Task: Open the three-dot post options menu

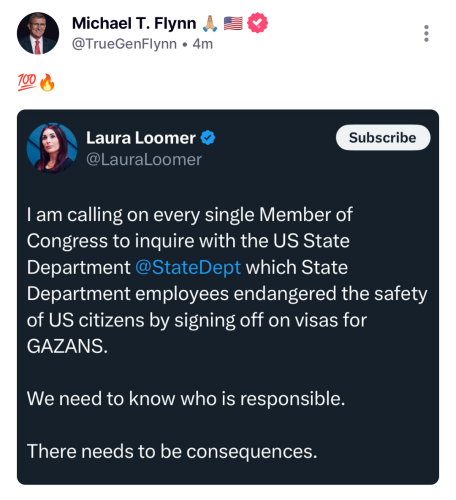Action: 426,33
